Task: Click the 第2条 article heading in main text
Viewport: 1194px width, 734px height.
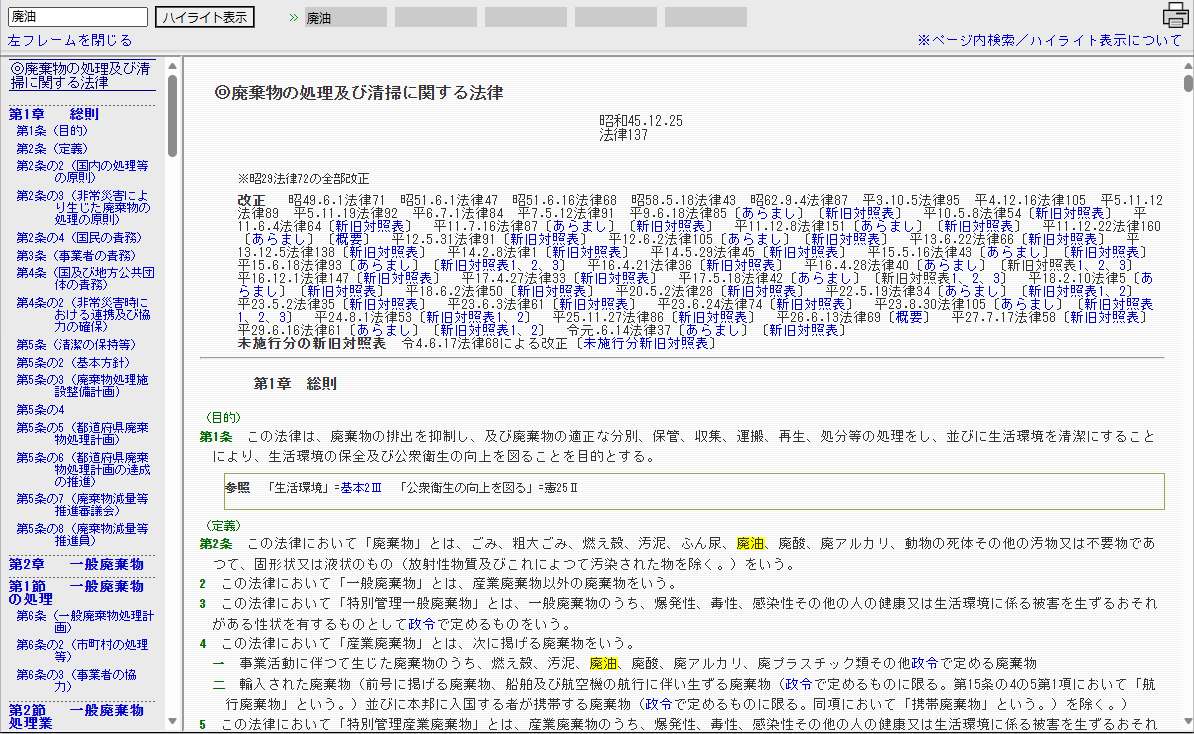Action: coord(215,544)
